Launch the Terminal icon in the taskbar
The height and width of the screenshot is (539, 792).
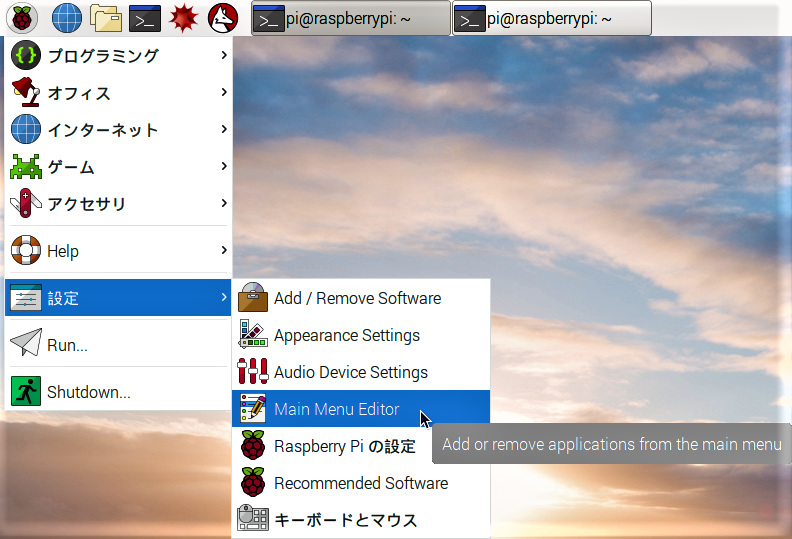145,18
